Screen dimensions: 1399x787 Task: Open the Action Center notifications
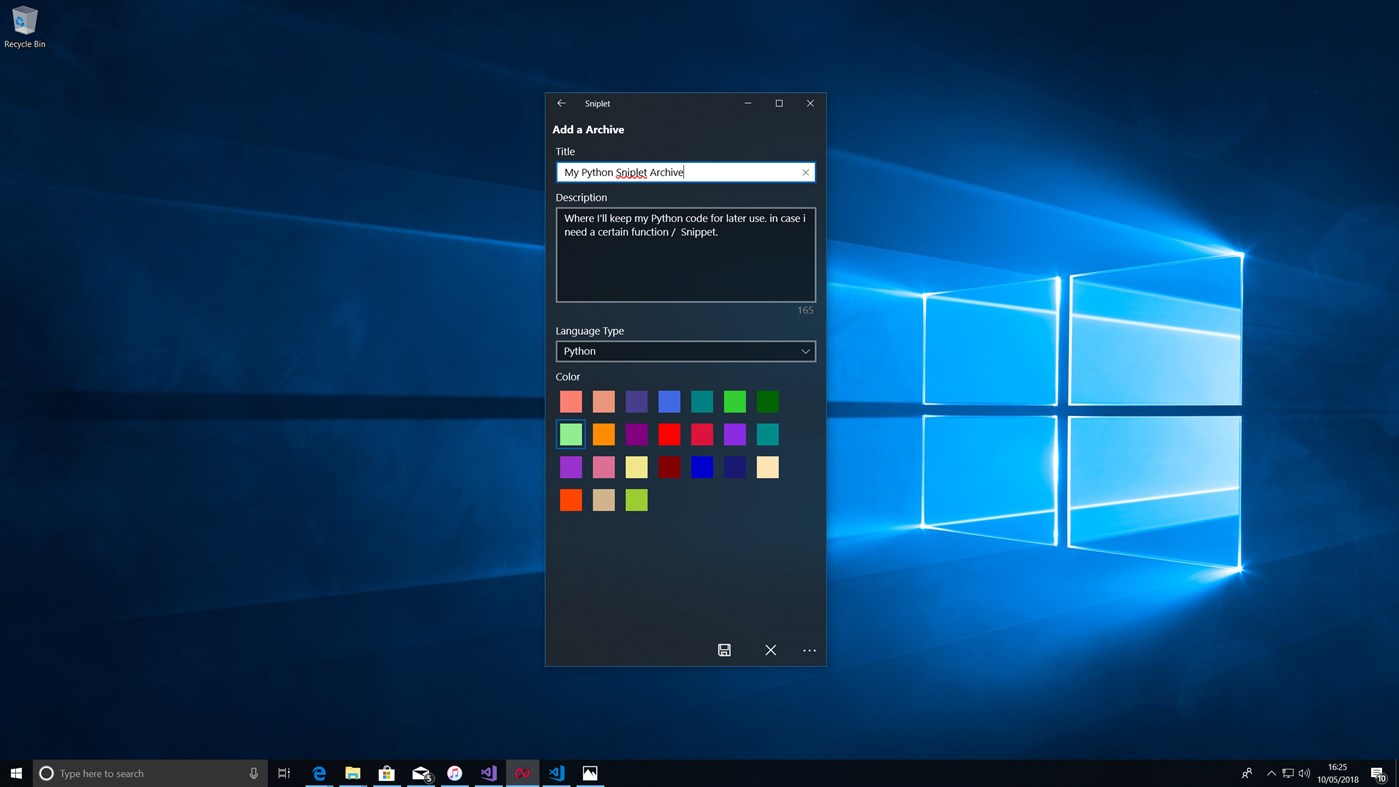point(1377,773)
